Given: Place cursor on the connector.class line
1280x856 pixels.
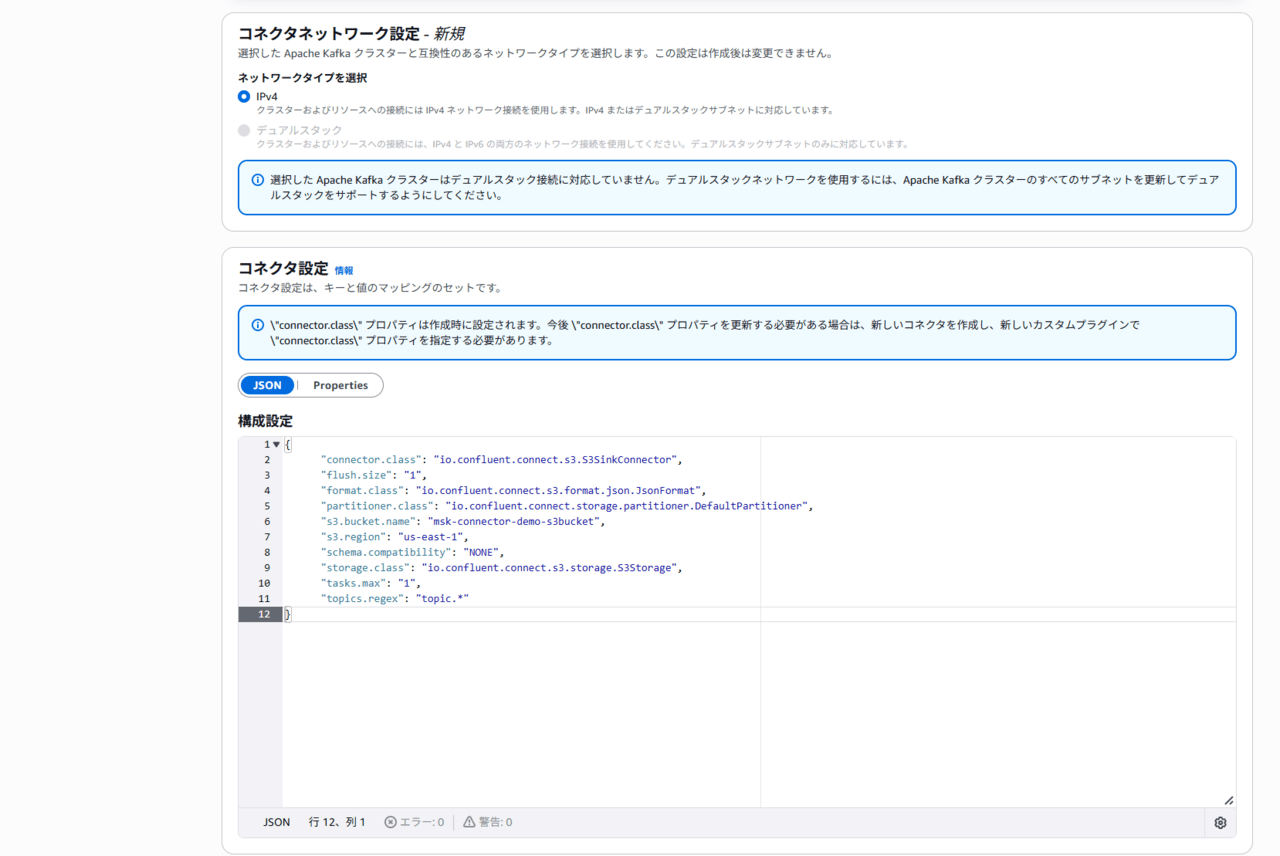Looking at the screenshot, I should tap(500, 460).
